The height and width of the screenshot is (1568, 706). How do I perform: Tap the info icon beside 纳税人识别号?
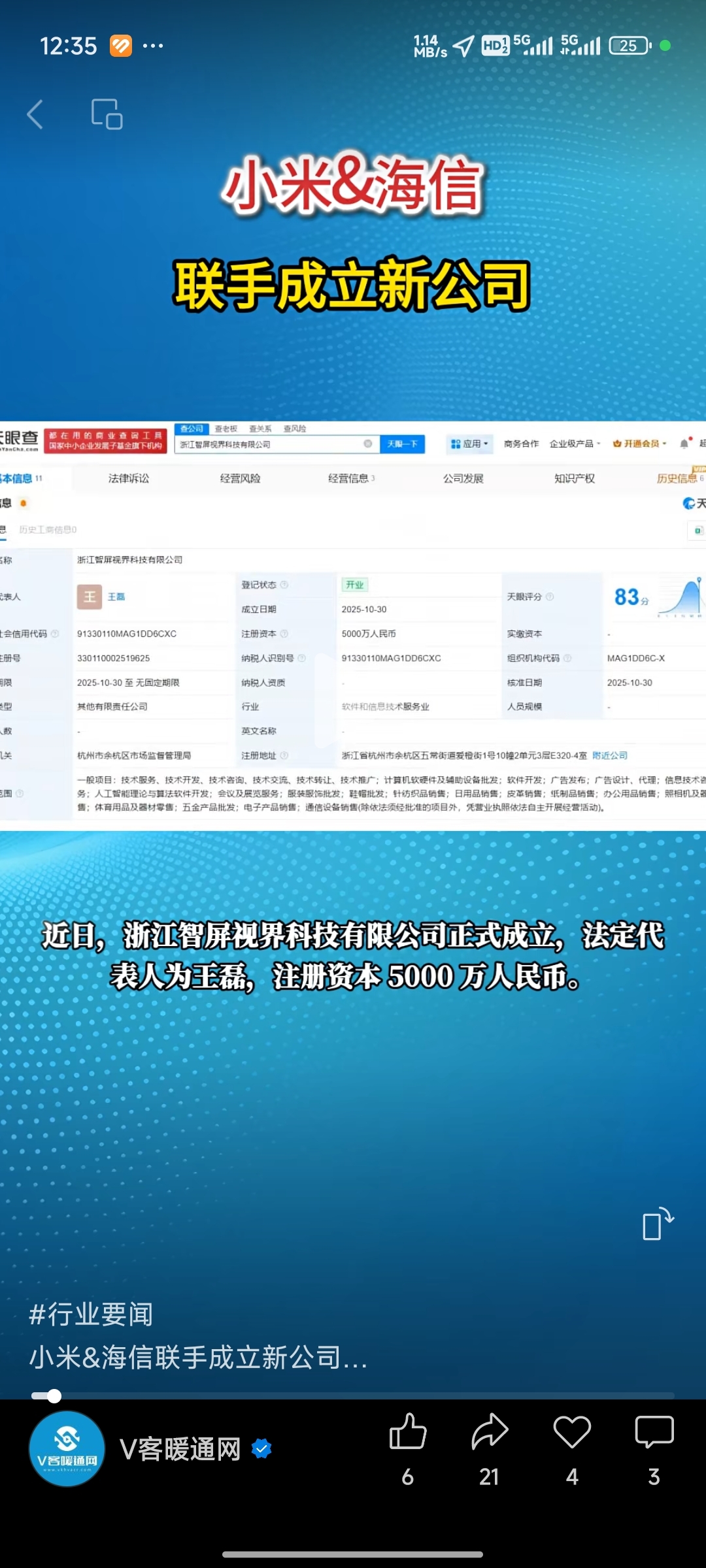(301, 658)
